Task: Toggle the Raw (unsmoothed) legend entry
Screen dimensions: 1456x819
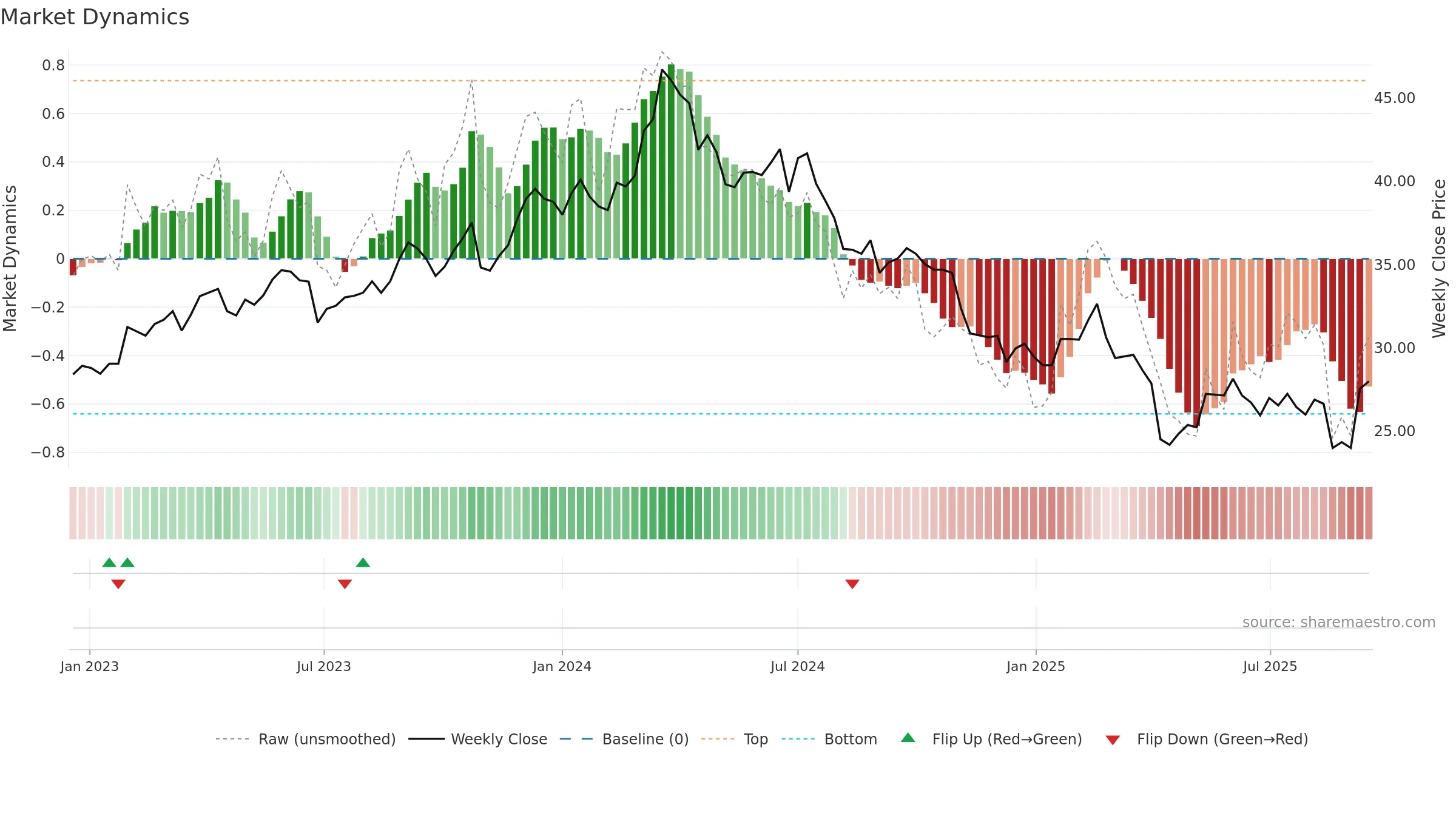Action: click(x=306, y=739)
